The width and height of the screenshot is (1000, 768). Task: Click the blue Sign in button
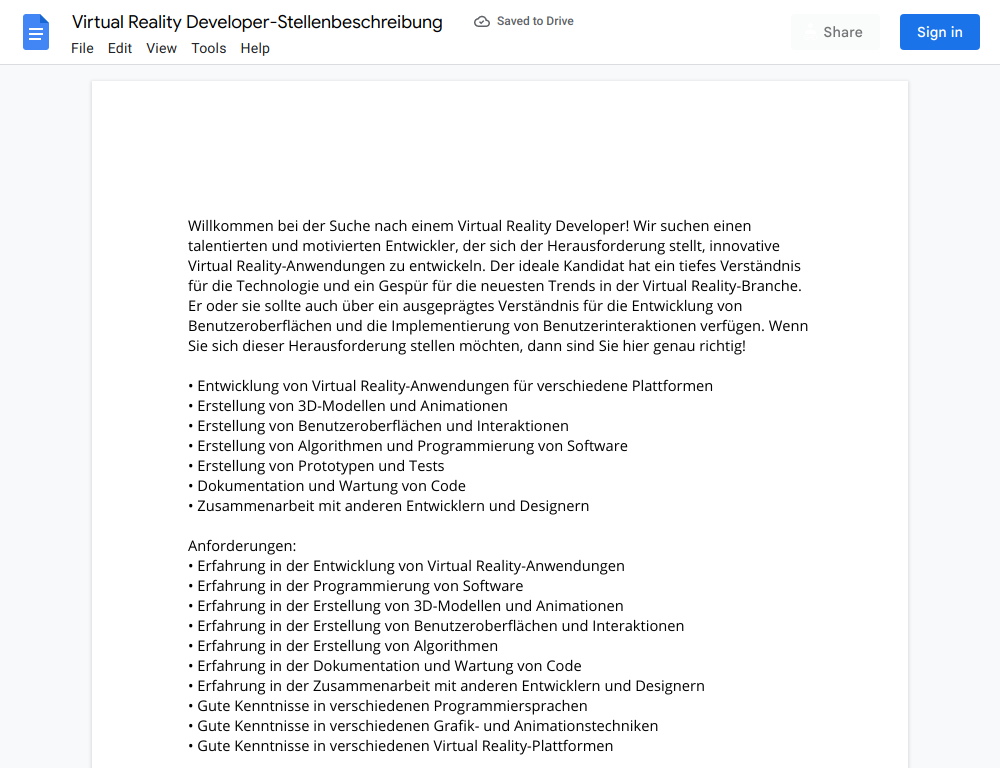tap(939, 32)
